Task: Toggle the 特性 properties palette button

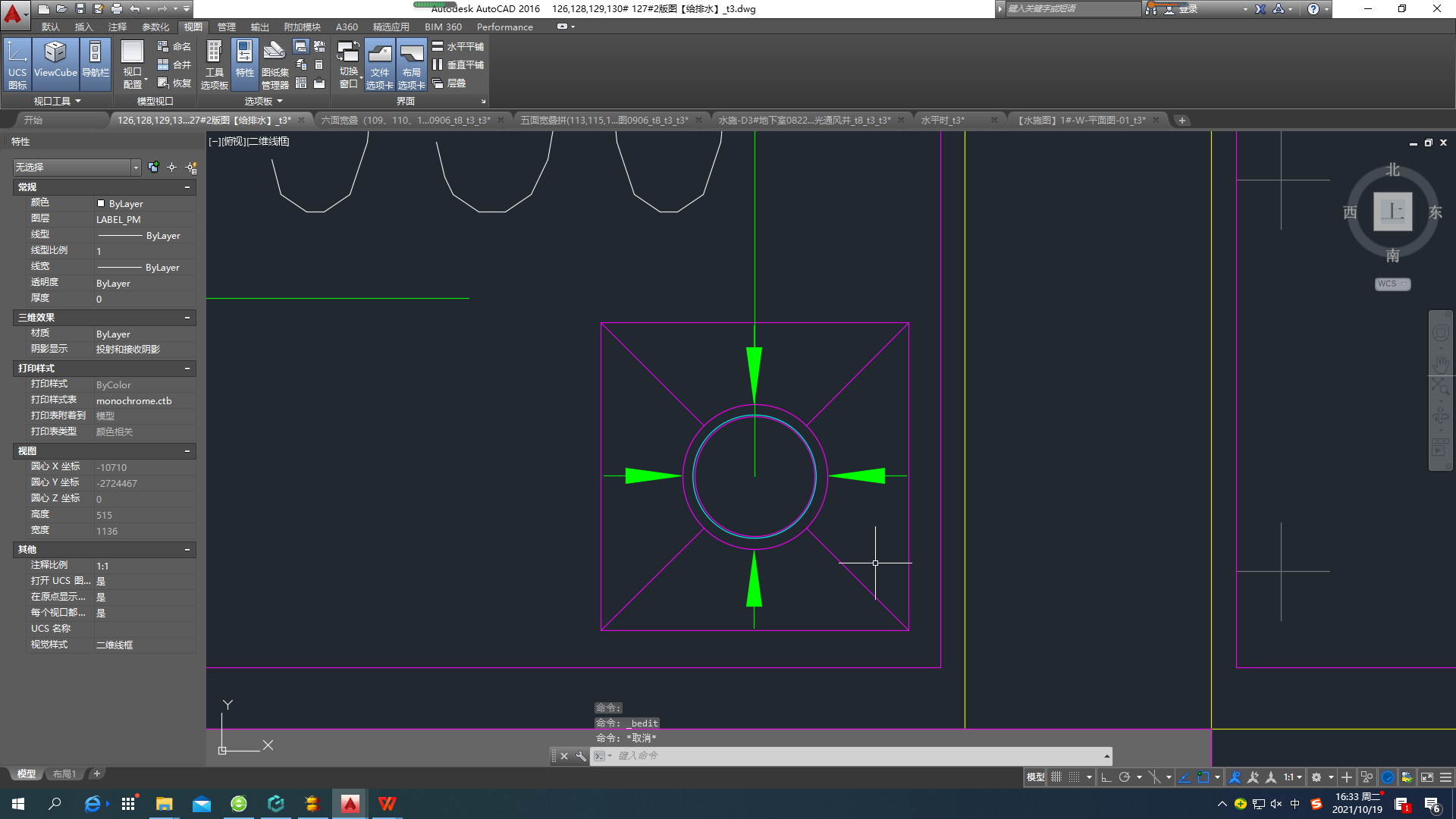Action: (244, 65)
